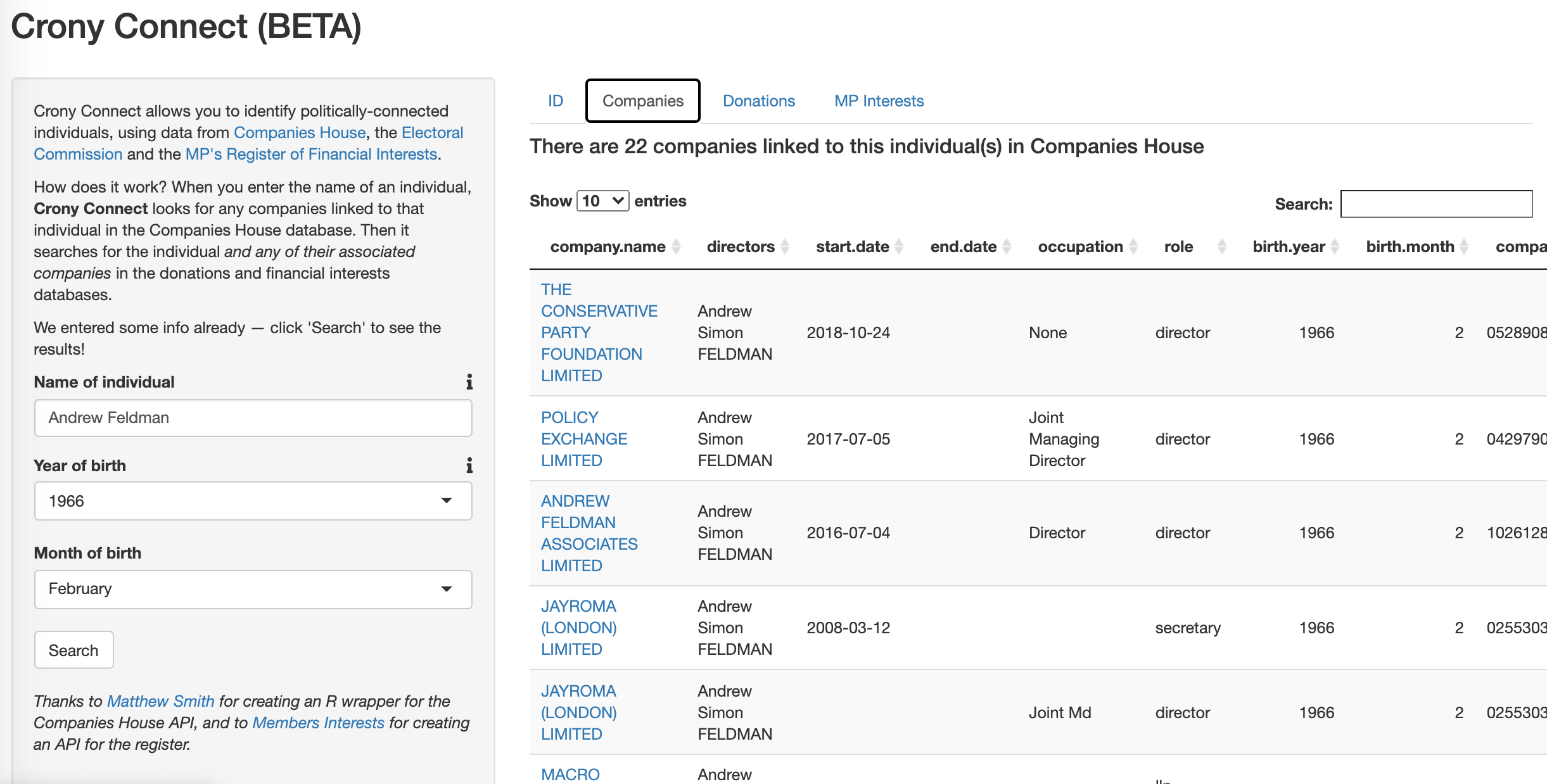Sort table by company.name column arrows
Viewport: 1547px width, 784px height.
coord(676,246)
